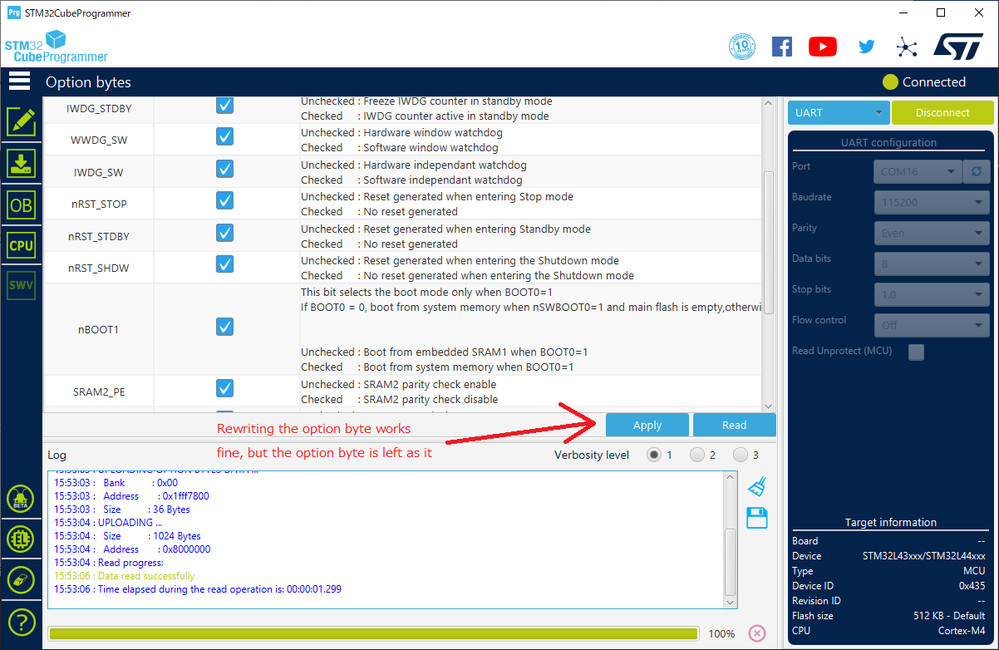Clear the log with broom icon
The width and height of the screenshot is (999, 650).
[757, 487]
